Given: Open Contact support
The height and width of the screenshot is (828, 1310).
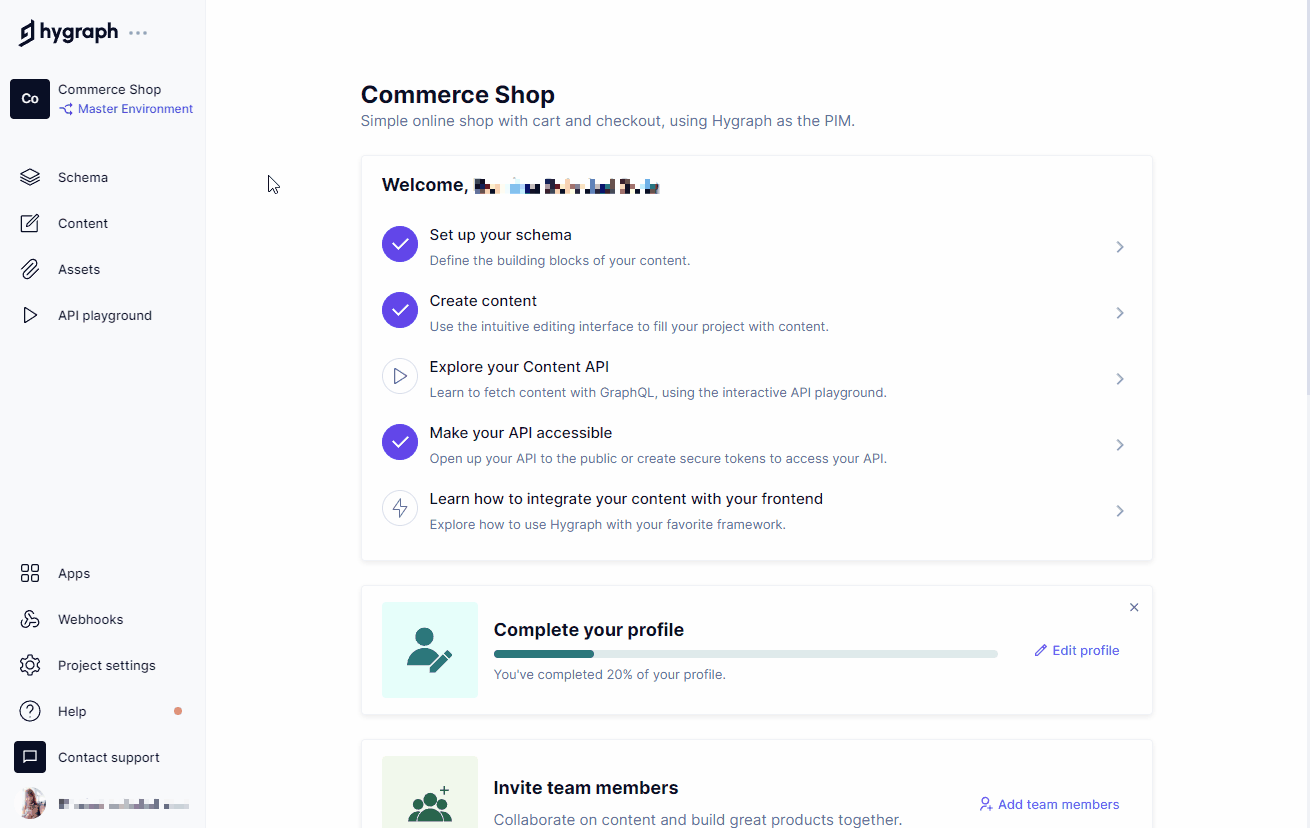Looking at the screenshot, I should 107,757.
